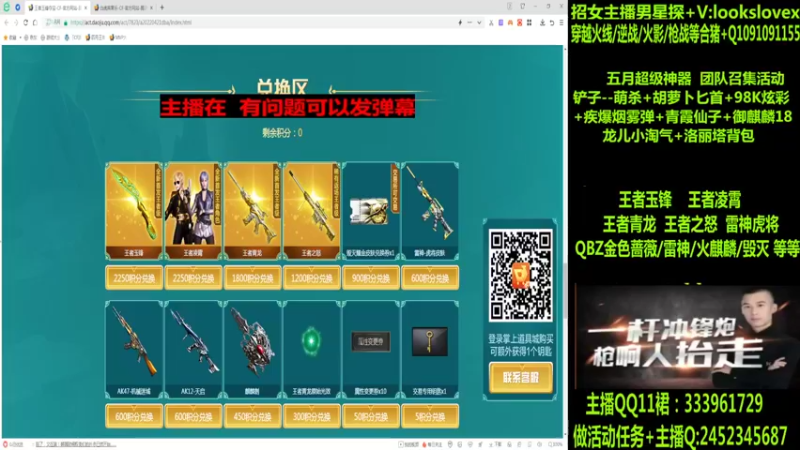Open the four-square extensions grid icon
This screenshot has width=800, height=450.
pyautogui.click(x=529, y=22)
